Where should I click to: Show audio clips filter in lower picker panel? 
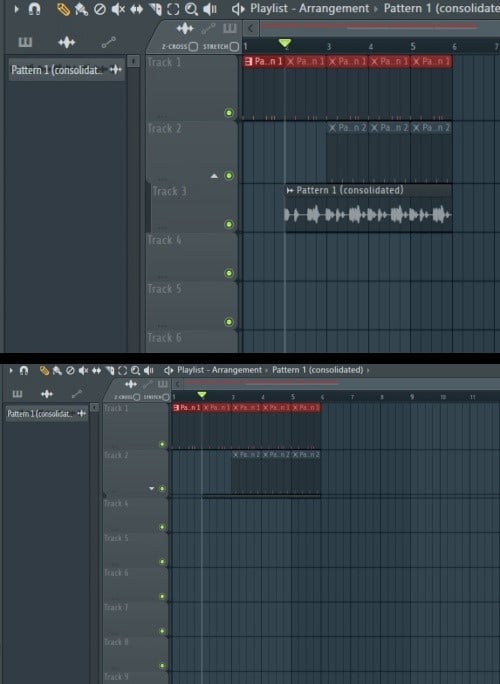(47, 394)
